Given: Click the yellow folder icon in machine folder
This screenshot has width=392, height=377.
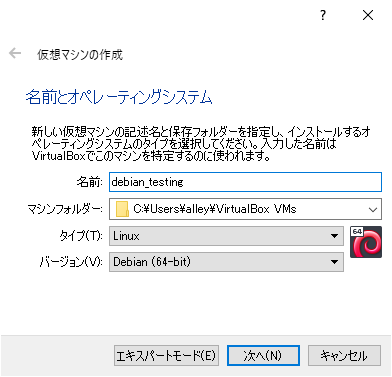Looking at the screenshot, I should tap(122, 209).
